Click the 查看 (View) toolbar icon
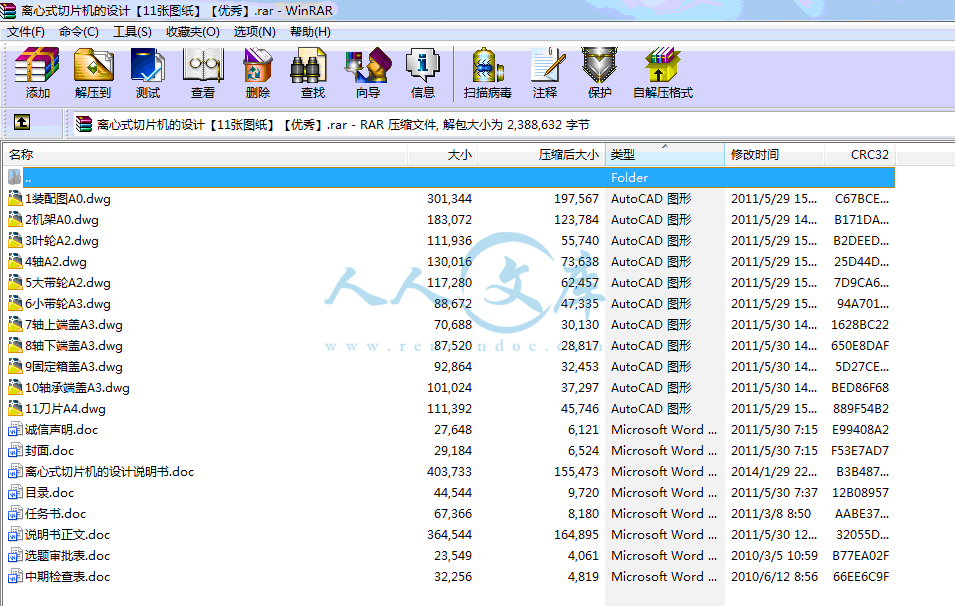Image resolution: width=955 pixels, height=606 pixels. 203,65
